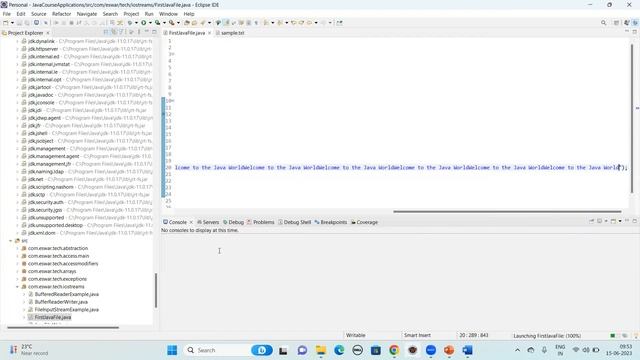
Task: Open the Window menu
Action: 168,14
